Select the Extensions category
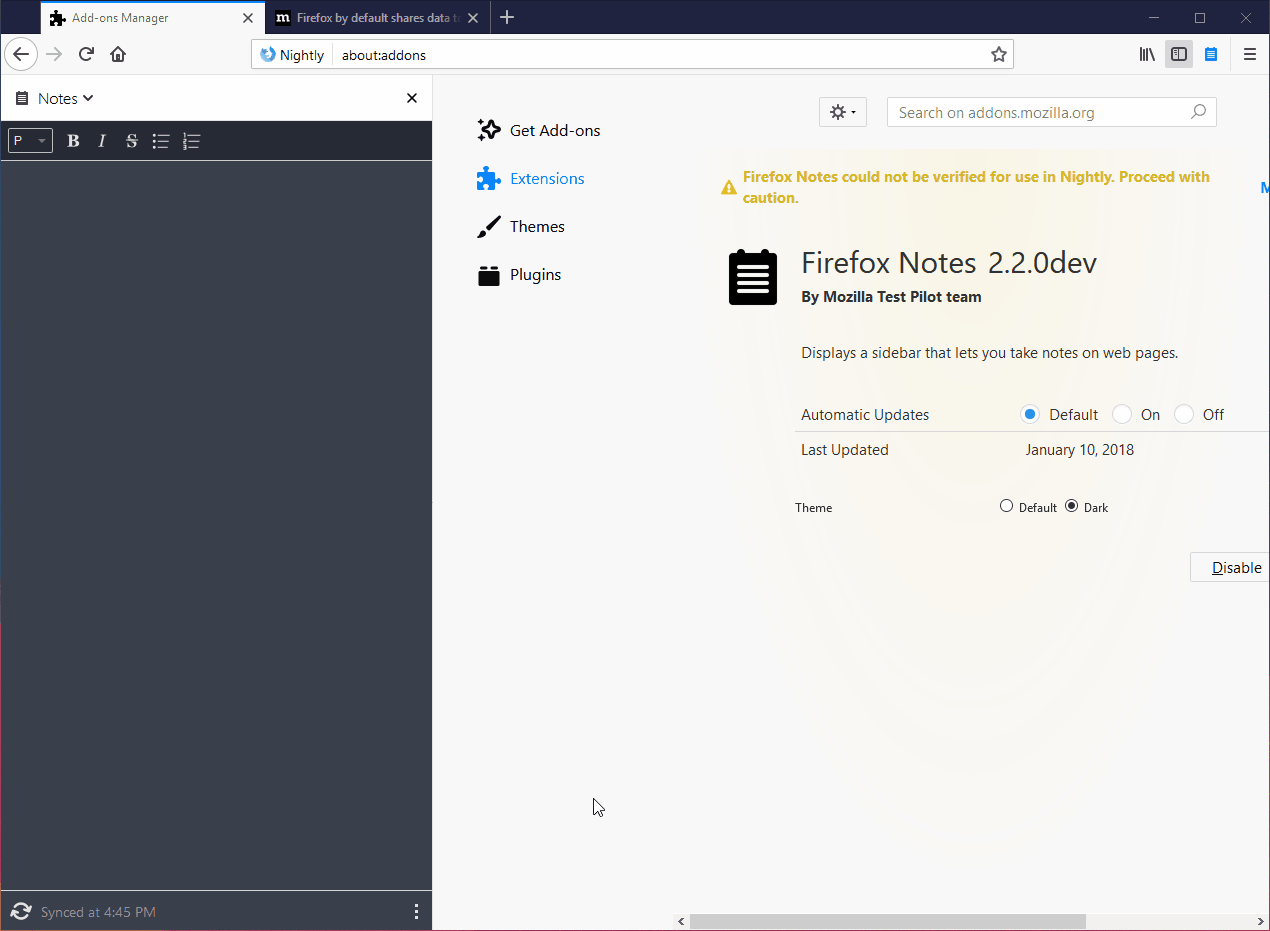The width and height of the screenshot is (1270, 931). (x=531, y=178)
